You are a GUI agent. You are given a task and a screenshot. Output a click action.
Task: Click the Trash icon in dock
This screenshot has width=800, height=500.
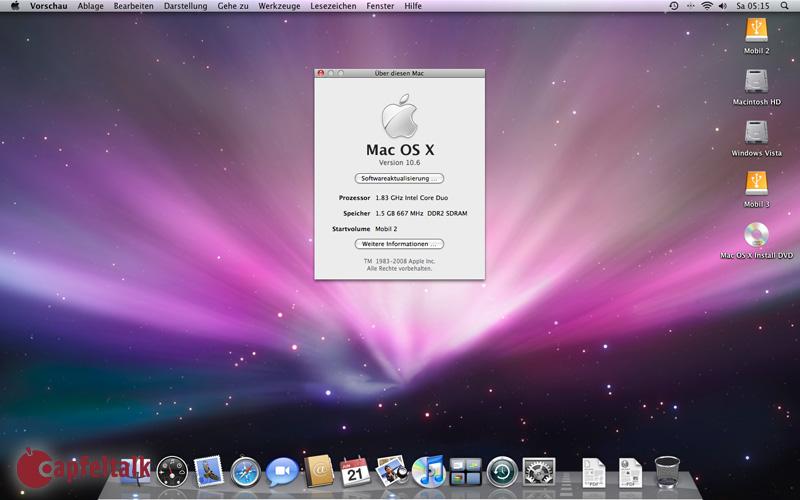(667, 470)
